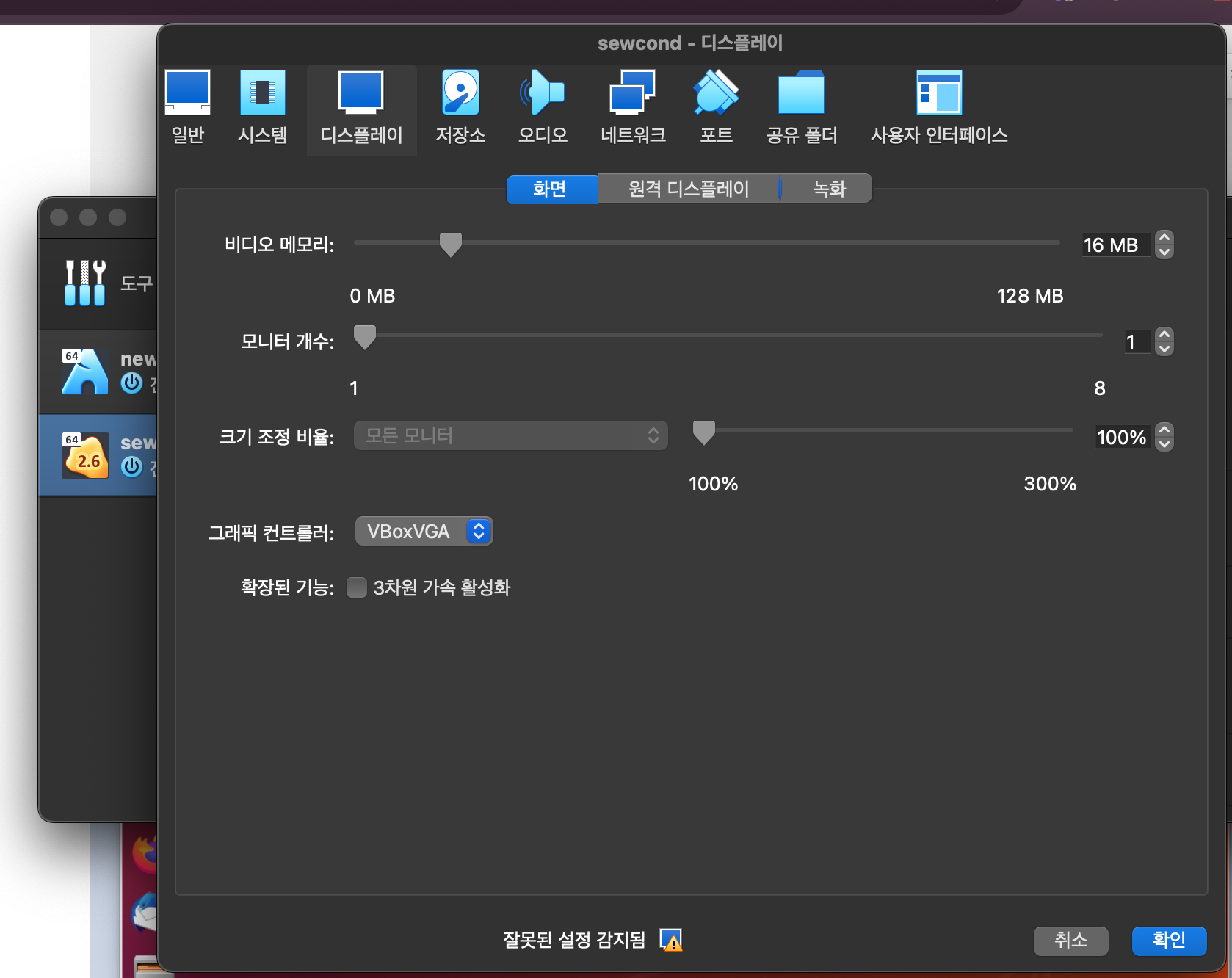
Task: Select the 디스플레이 (Display) settings section
Action: [362, 109]
